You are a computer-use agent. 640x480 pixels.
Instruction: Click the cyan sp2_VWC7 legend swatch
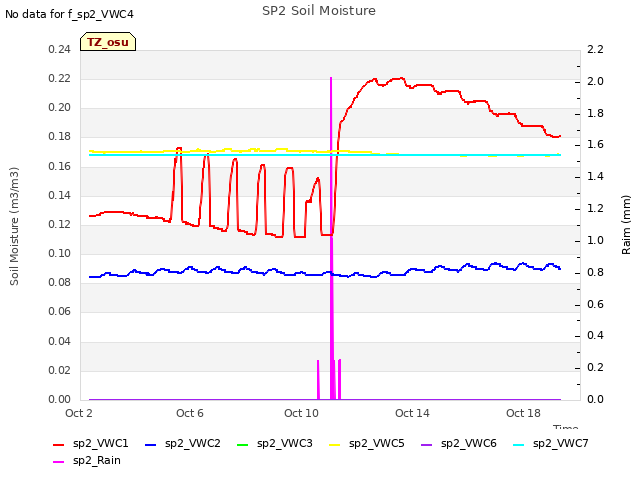(x=518, y=444)
